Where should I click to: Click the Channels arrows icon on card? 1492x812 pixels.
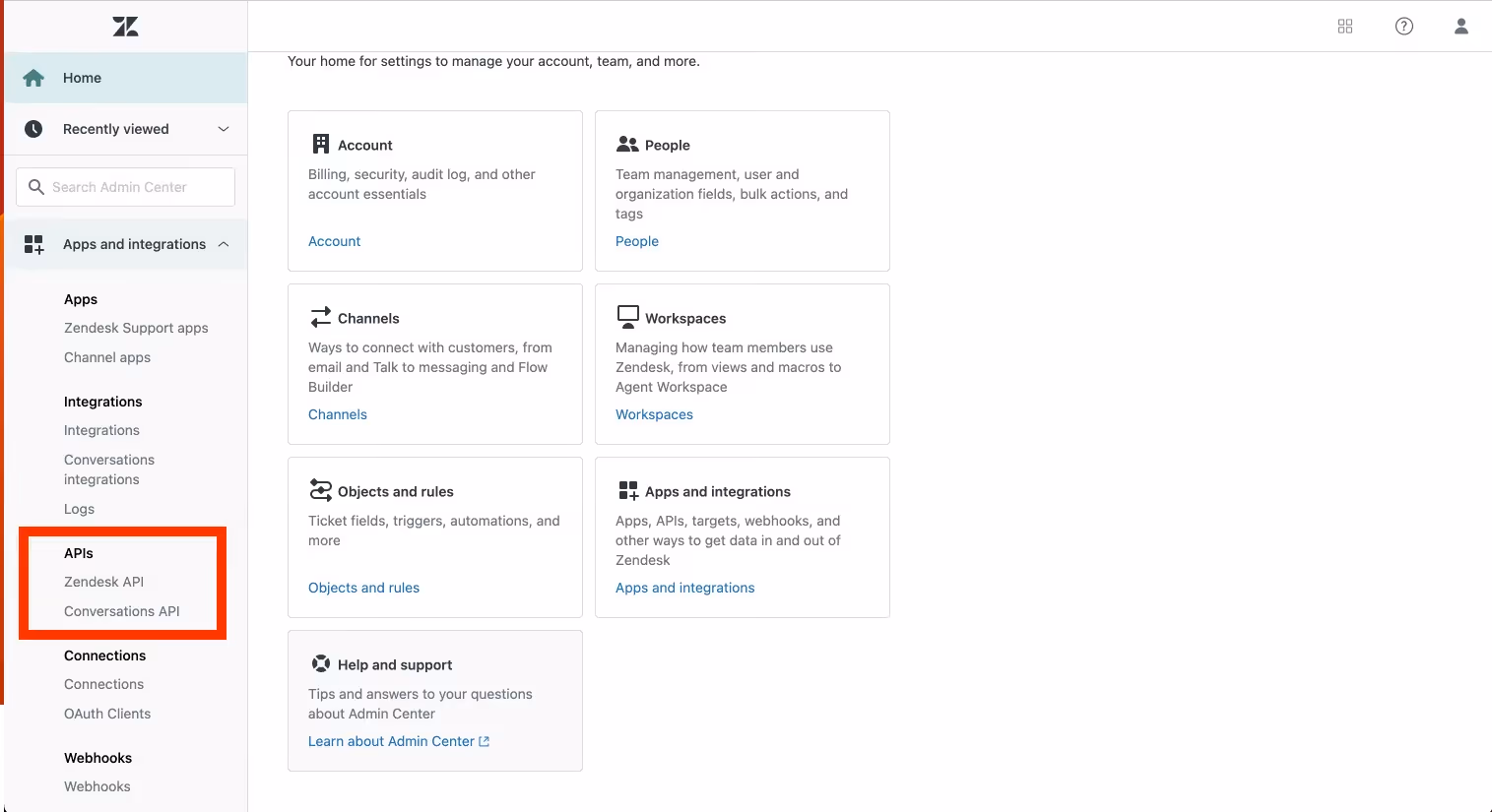pos(321,317)
